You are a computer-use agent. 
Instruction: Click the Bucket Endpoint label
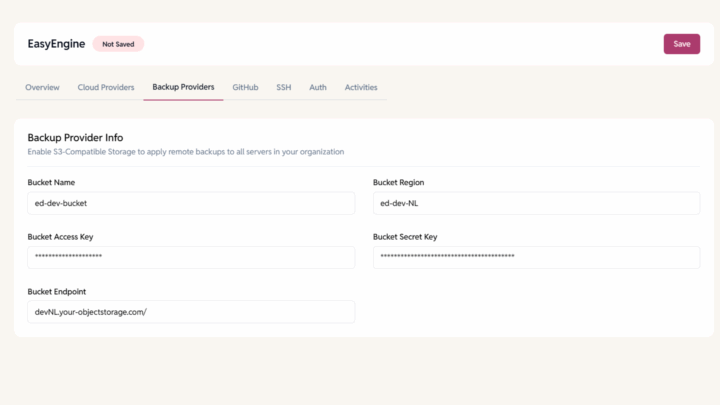pos(56,292)
